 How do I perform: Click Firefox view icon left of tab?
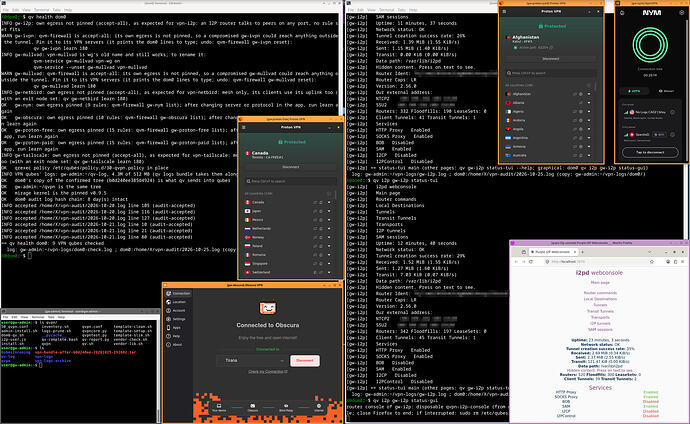click(524, 252)
